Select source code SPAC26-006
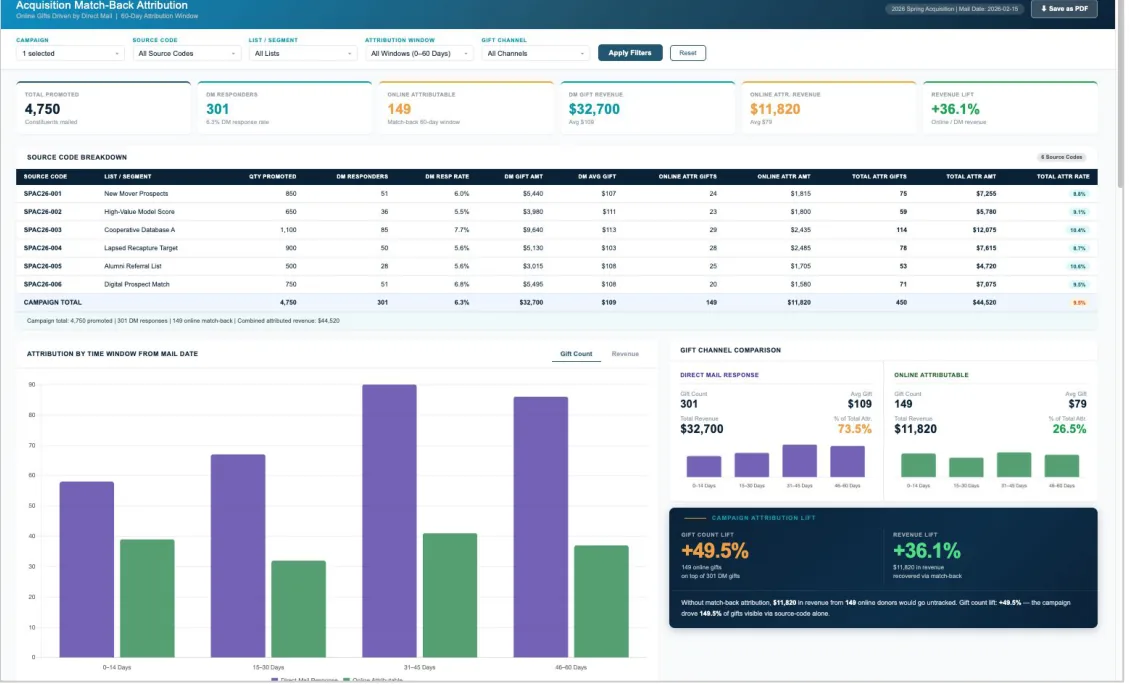 pos(43,285)
